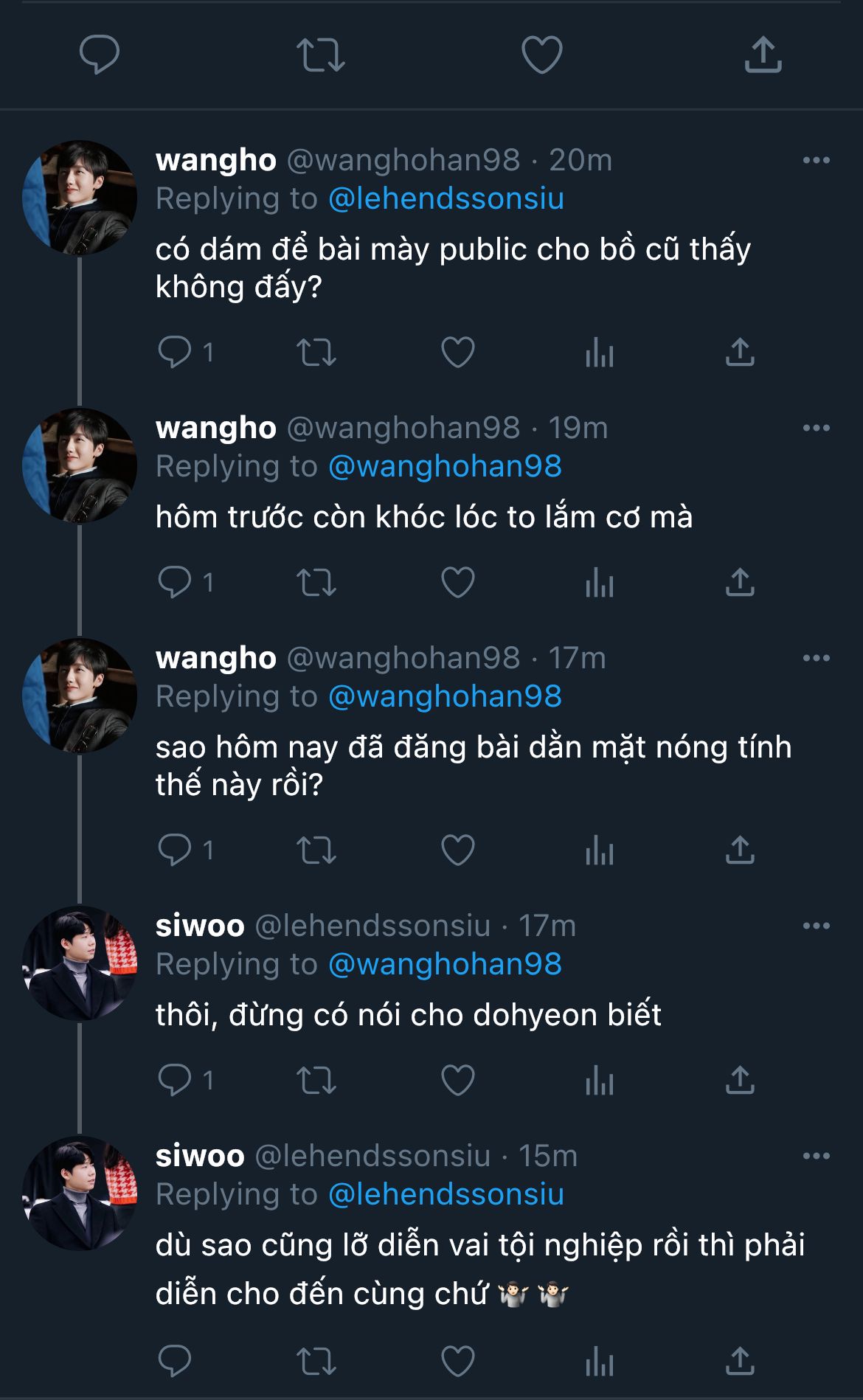Open more options on wangho's 19m tweet
Viewport: 863px width, 1400px height.
[x=816, y=429]
